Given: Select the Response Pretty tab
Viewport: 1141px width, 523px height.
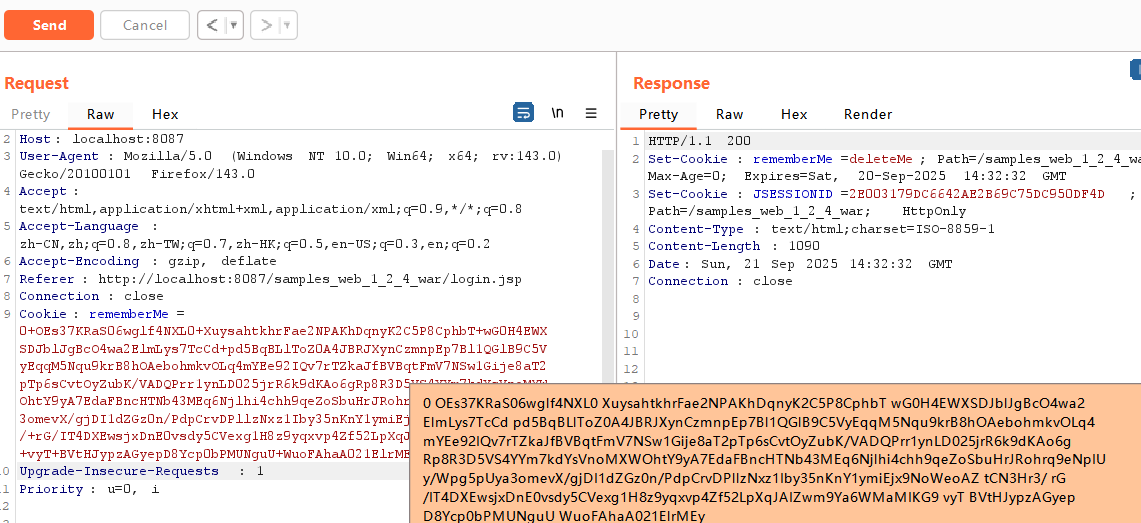Looking at the screenshot, I should (658, 114).
